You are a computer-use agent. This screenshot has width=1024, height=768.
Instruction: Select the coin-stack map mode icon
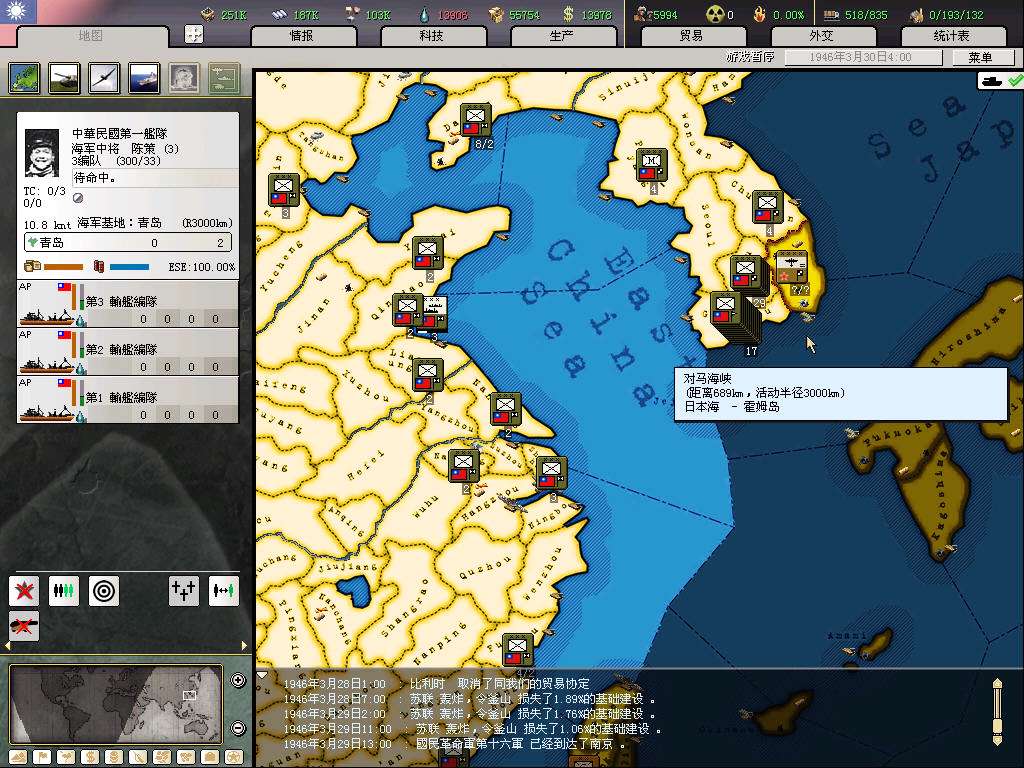(114, 758)
